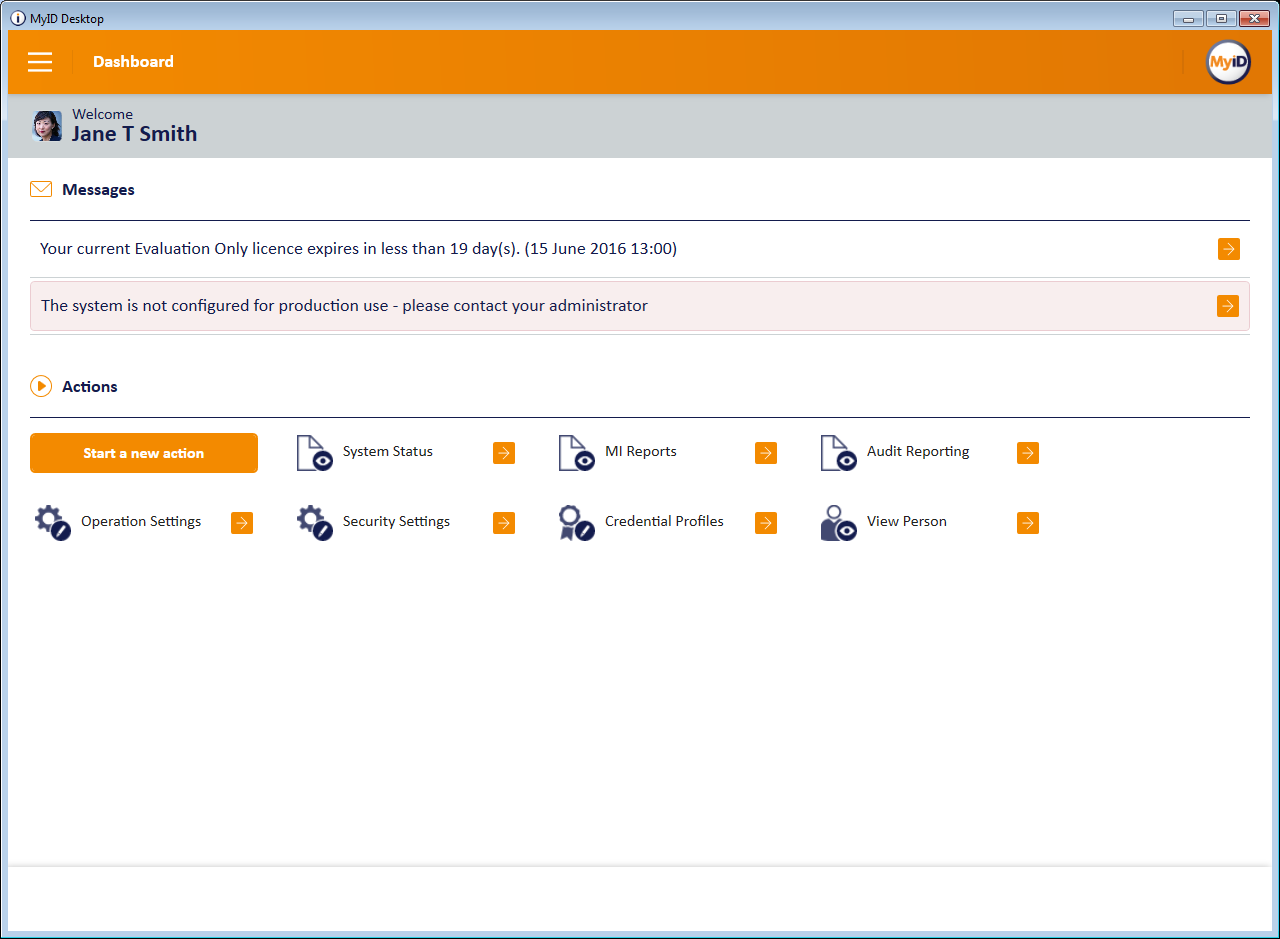Image resolution: width=1280 pixels, height=939 pixels.
Task: Click the MyID logo icon
Action: click(1228, 62)
